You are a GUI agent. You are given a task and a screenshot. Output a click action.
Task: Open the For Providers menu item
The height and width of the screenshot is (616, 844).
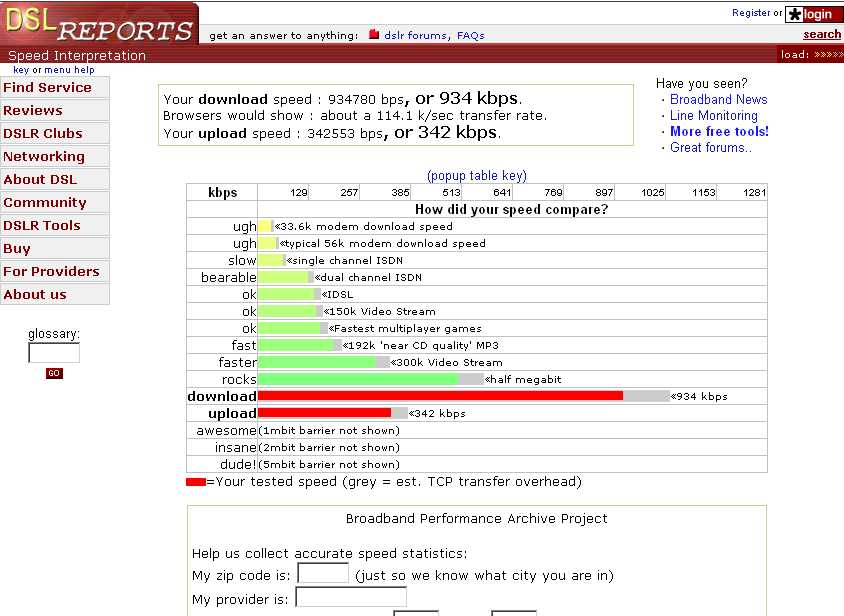click(55, 271)
